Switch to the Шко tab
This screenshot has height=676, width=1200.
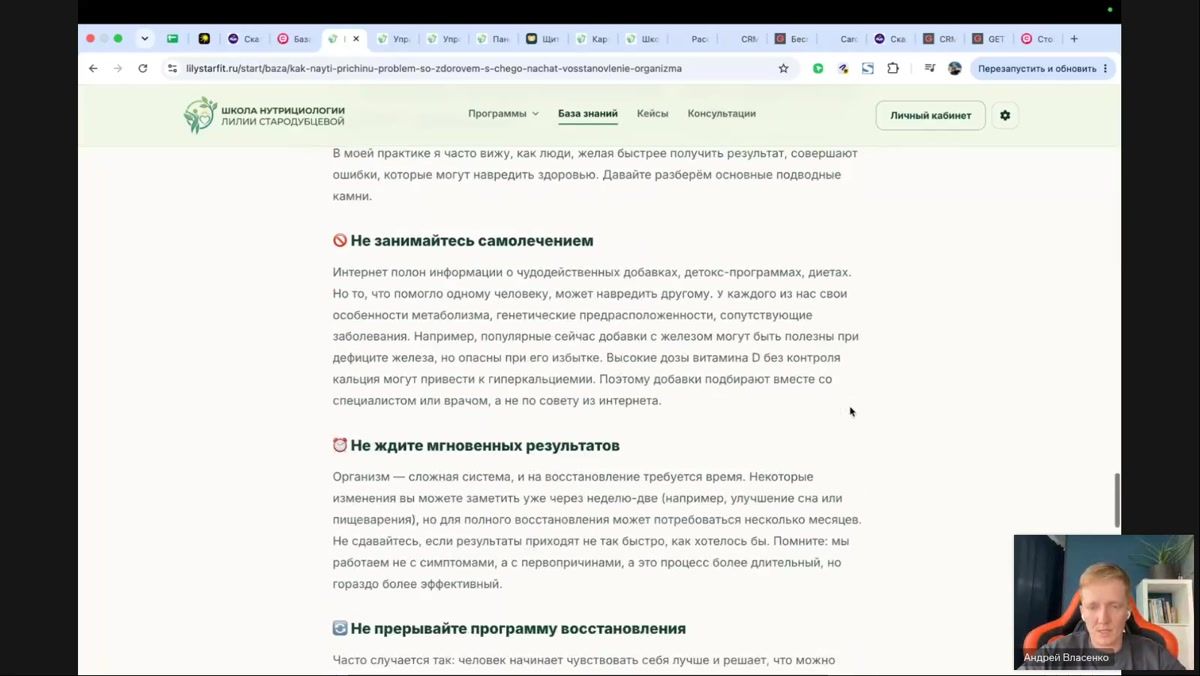643,39
